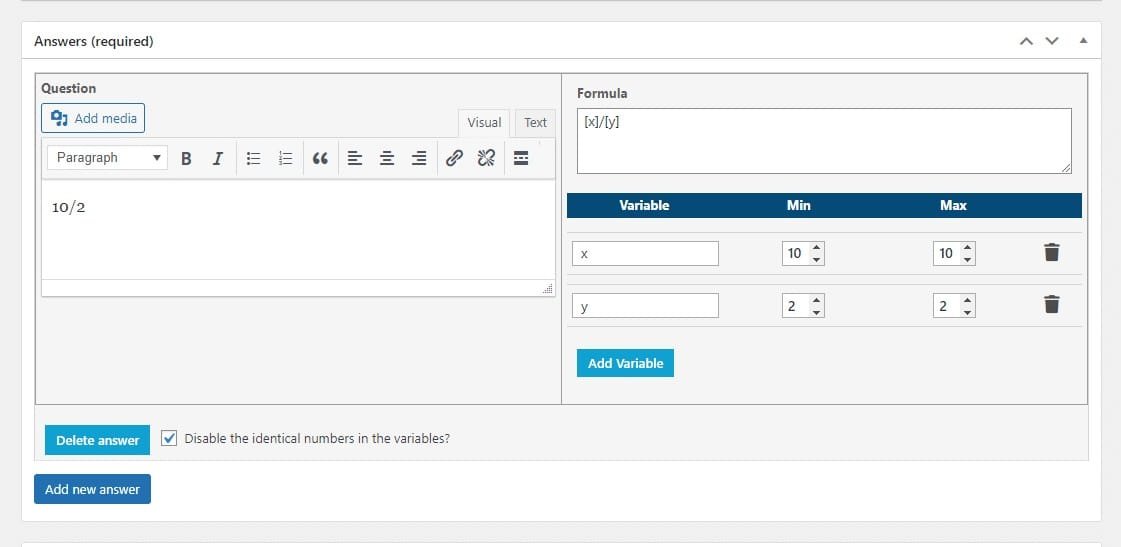Click the Max column header
1121x547 pixels.
(x=953, y=205)
